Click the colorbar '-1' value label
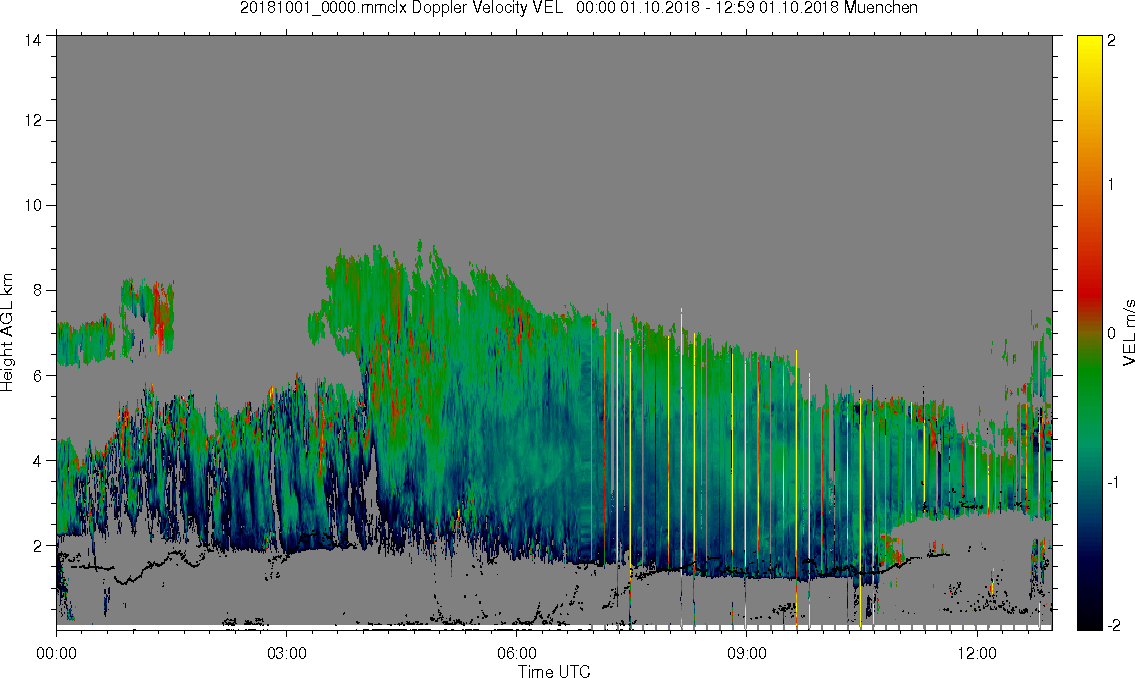The image size is (1135, 678). pos(1111,483)
